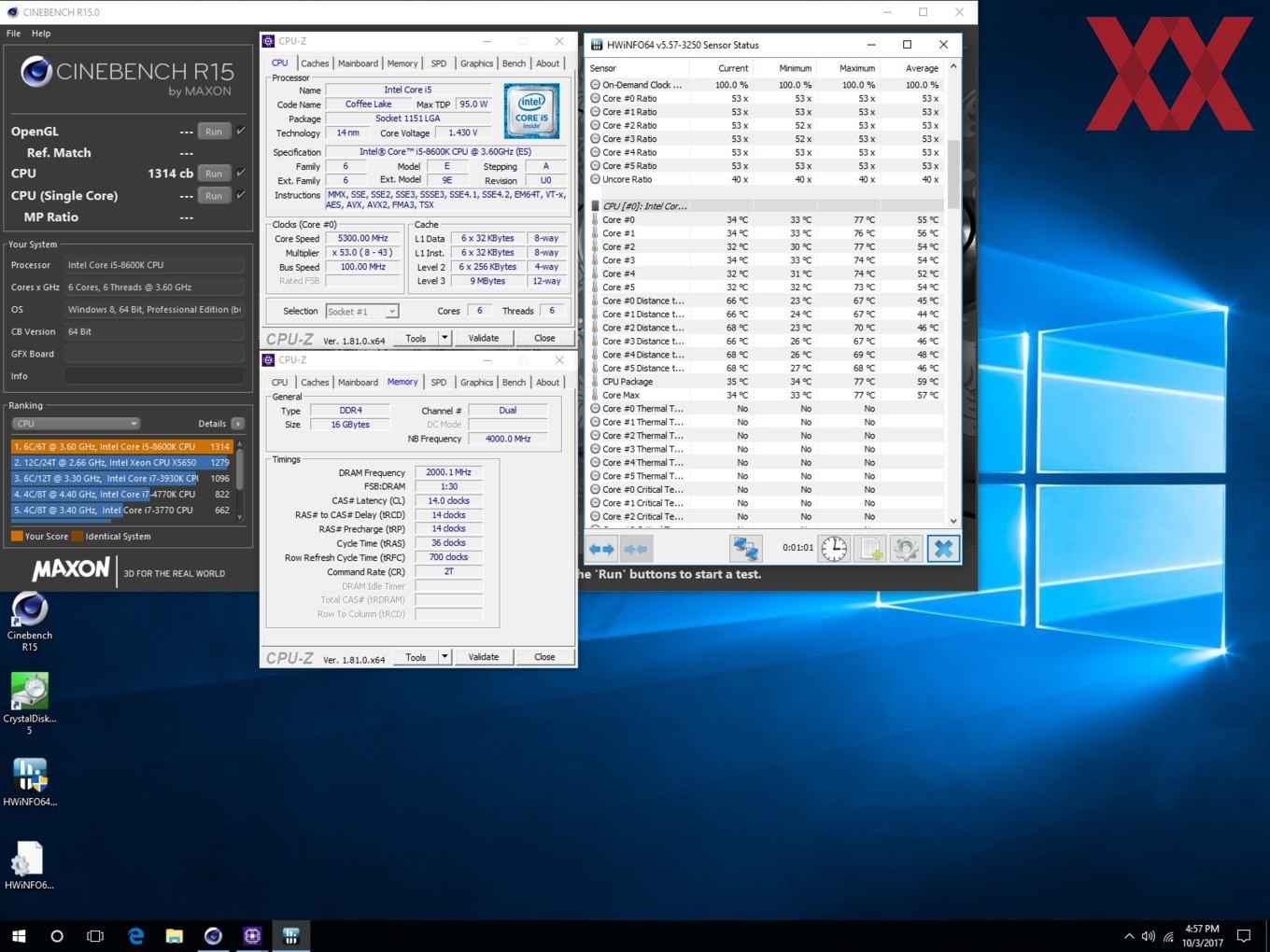Switch to Mainboard tab in top CPU-Z
Viewport: 1270px width, 952px height.
(x=358, y=63)
